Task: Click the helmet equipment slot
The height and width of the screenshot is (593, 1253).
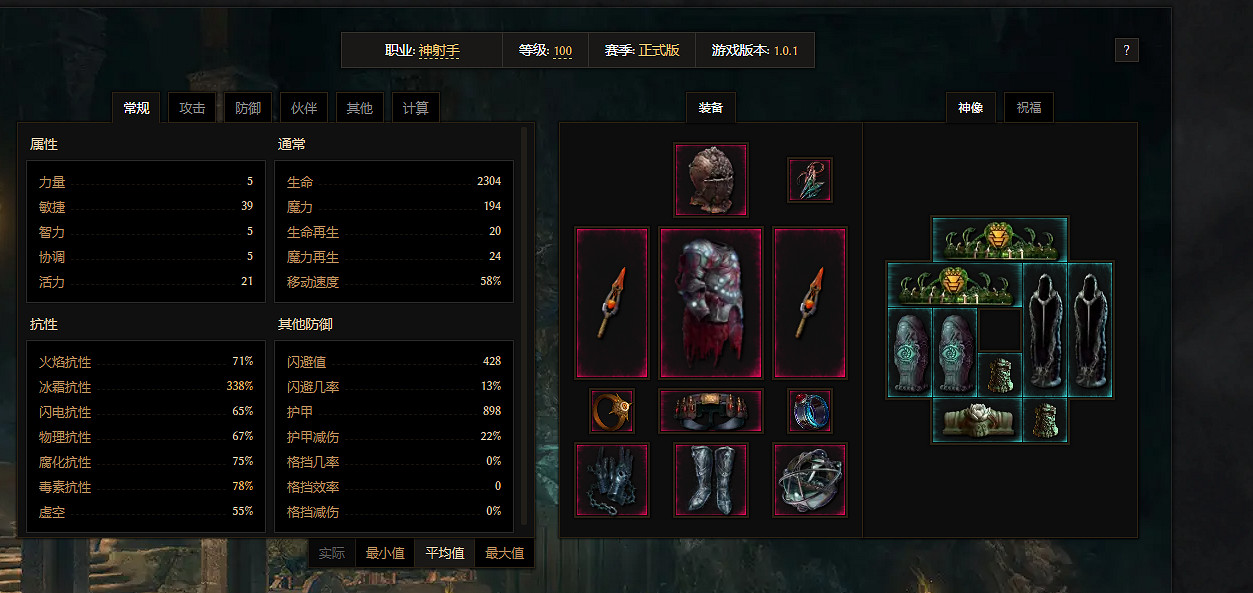Action: pyautogui.click(x=711, y=180)
